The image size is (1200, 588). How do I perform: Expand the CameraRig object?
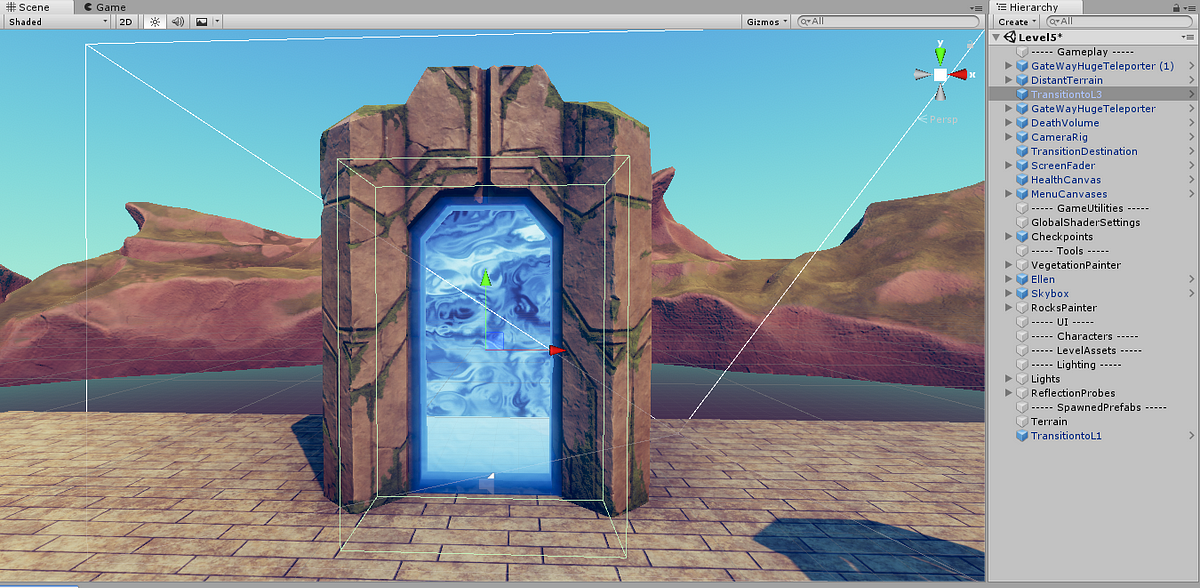tap(1008, 137)
